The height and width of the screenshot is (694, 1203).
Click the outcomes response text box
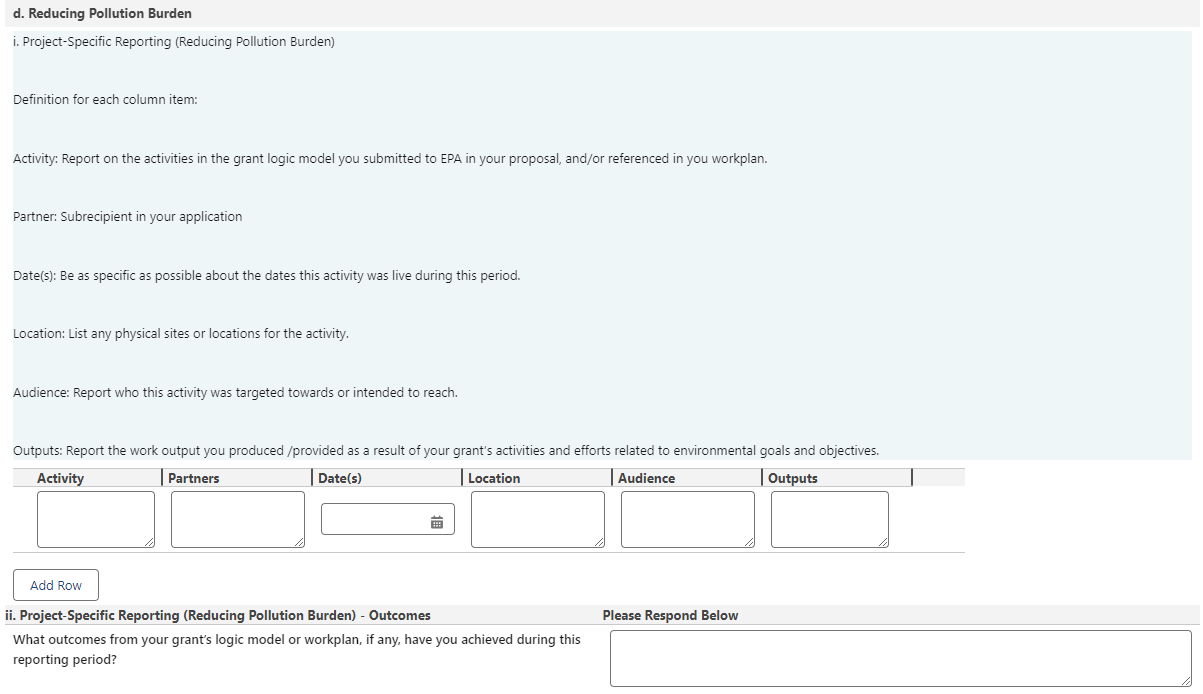pos(900,657)
